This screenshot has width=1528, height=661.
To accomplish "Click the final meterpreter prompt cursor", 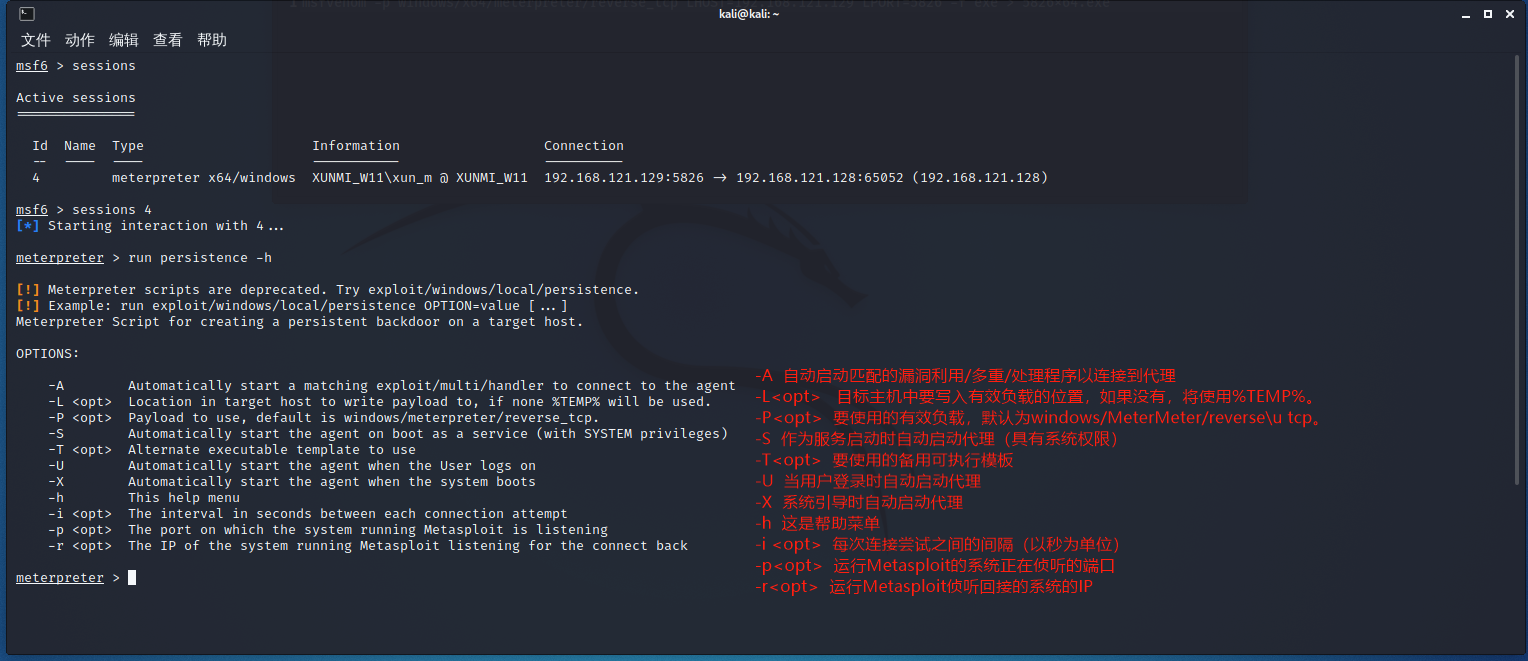I will [132, 578].
